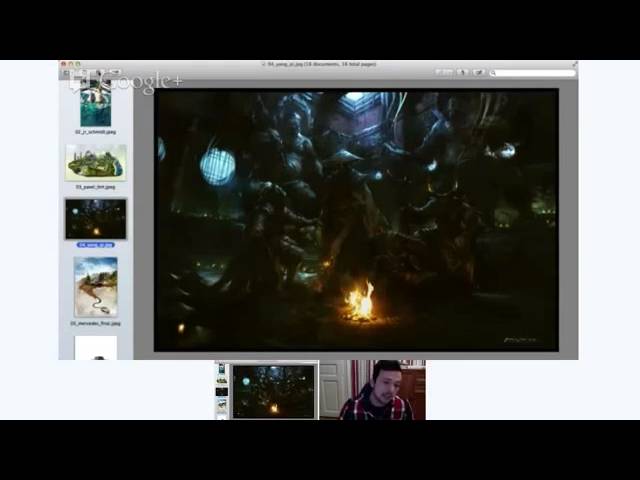Select the partly visible white thumbnail at the sidebar bottom
640x480 pixels.
[x=96, y=348]
